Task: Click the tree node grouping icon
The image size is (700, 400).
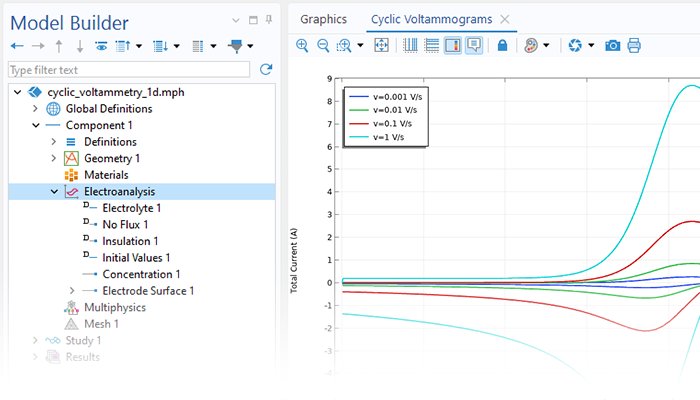Action: pyautogui.click(x=198, y=46)
